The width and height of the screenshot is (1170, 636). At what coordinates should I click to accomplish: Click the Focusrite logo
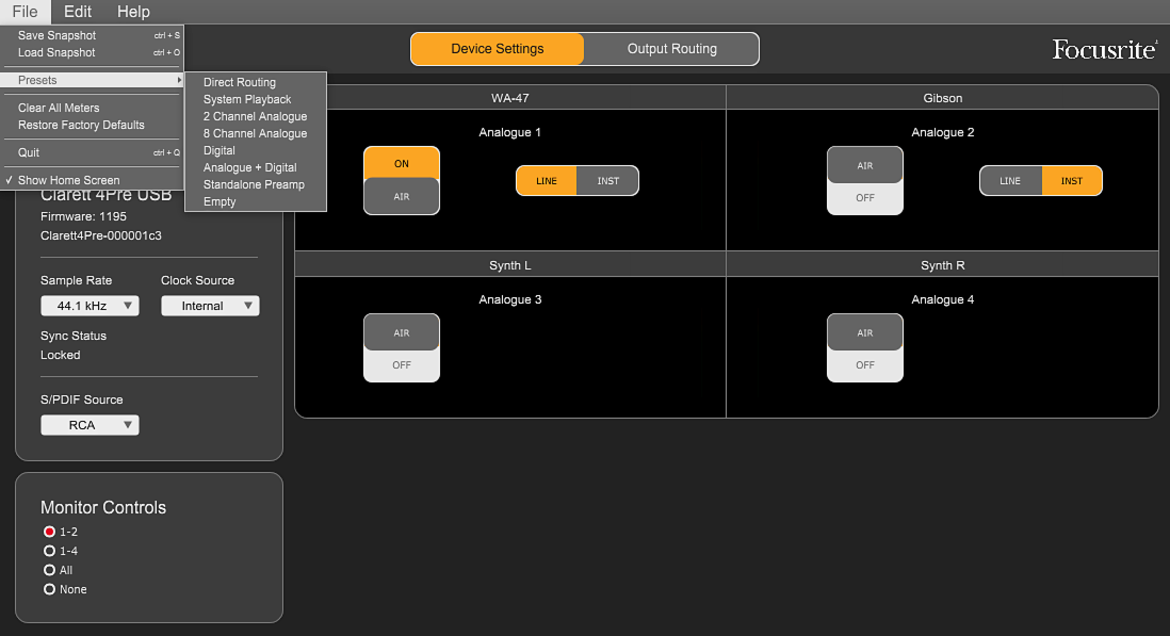click(x=1104, y=49)
